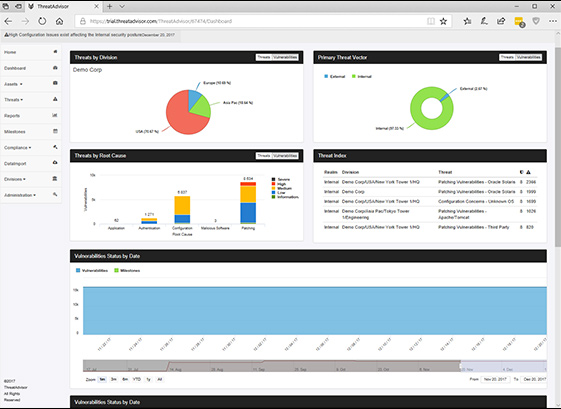
Task: Click the Assets icon in sidebar
Action: [55, 83]
